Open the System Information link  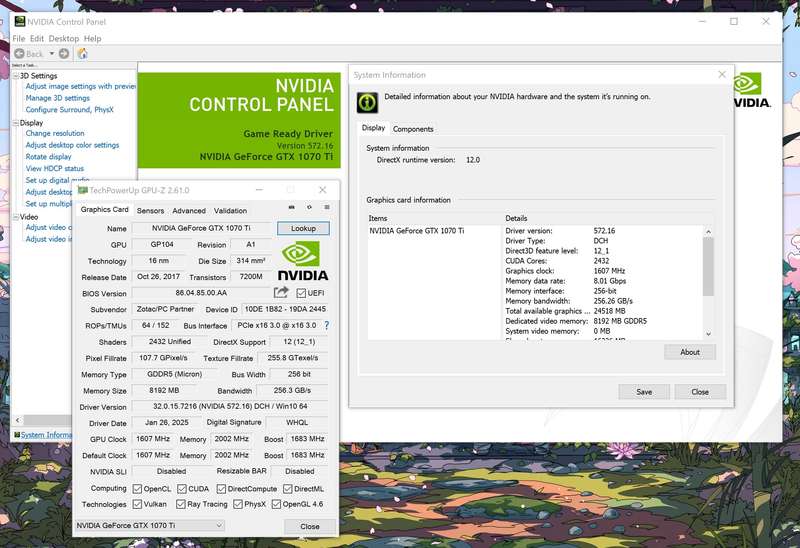tap(46, 435)
